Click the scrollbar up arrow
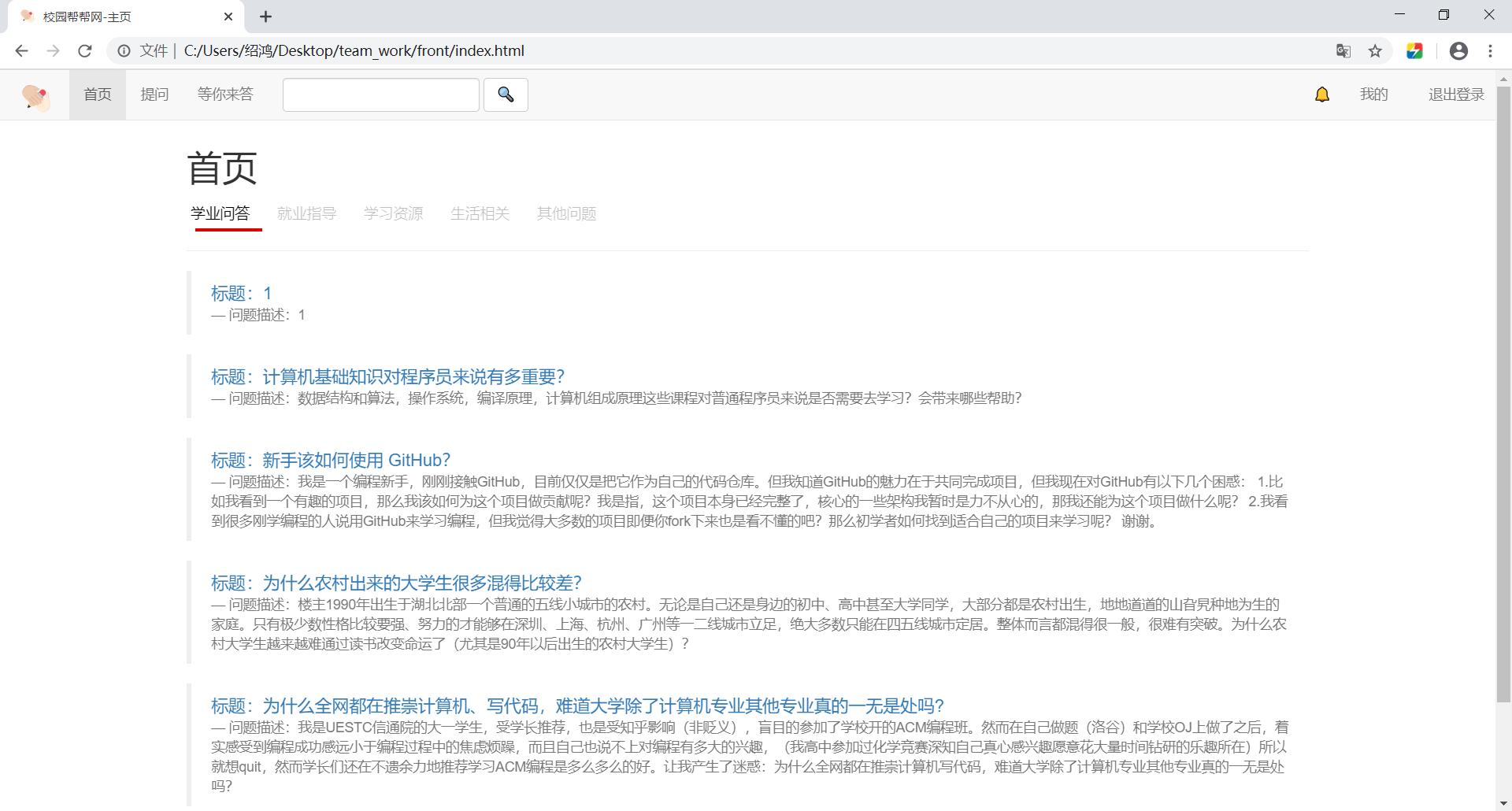Screen dimensions: 1512x811 tap(1503, 79)
